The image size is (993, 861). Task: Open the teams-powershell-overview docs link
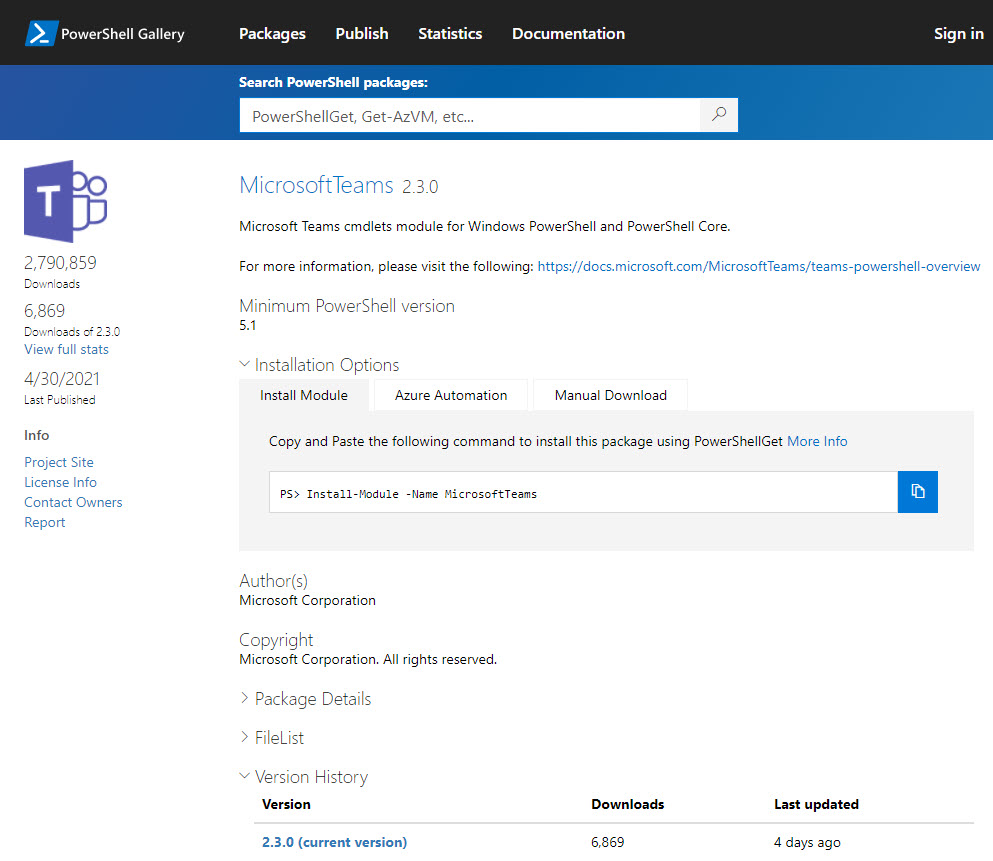click(759, 267)
